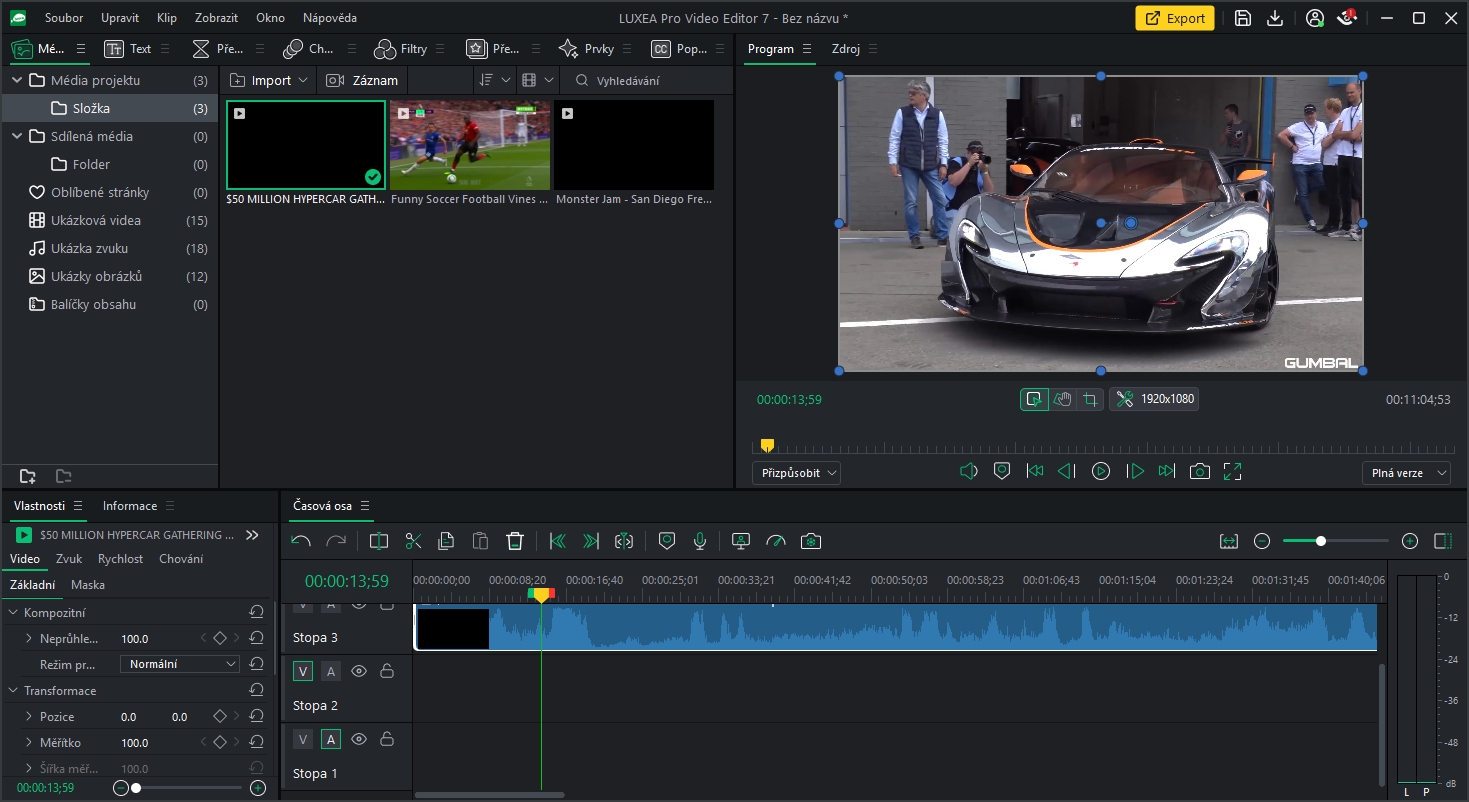Hide the Stopa 1 track with eye icon
This screenshot has width=1469, height=802.
[x=359, y=739]
